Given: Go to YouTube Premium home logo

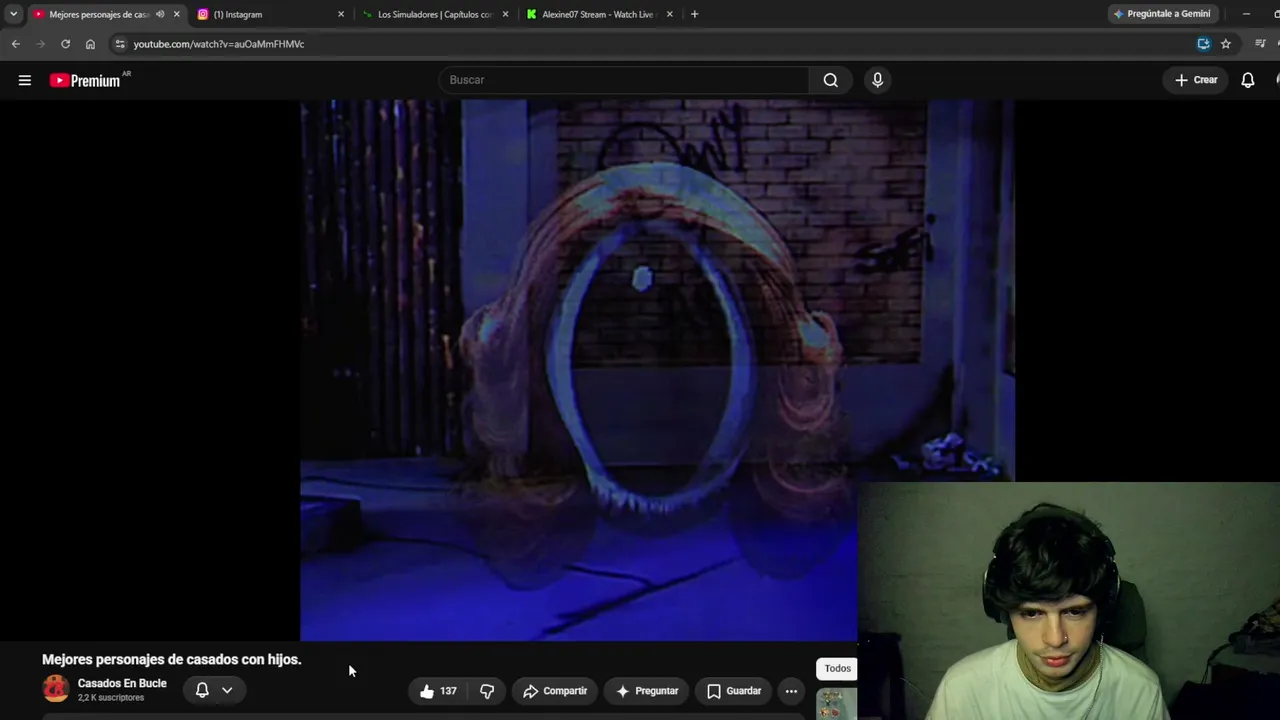Looking at the screenshot, I should pyautogui.click(x=86, y=80).
